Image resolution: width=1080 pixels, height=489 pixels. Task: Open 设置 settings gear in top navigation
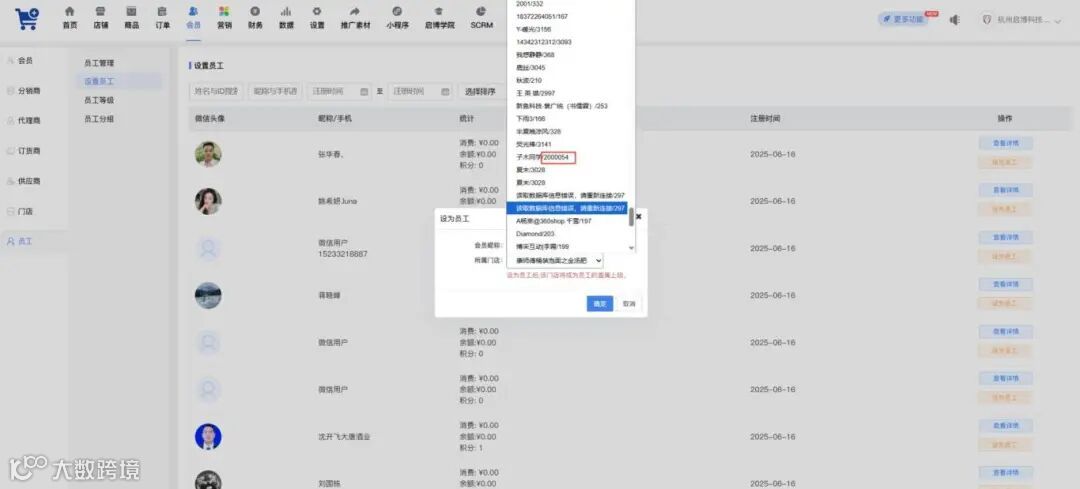(x=317, y=18)
